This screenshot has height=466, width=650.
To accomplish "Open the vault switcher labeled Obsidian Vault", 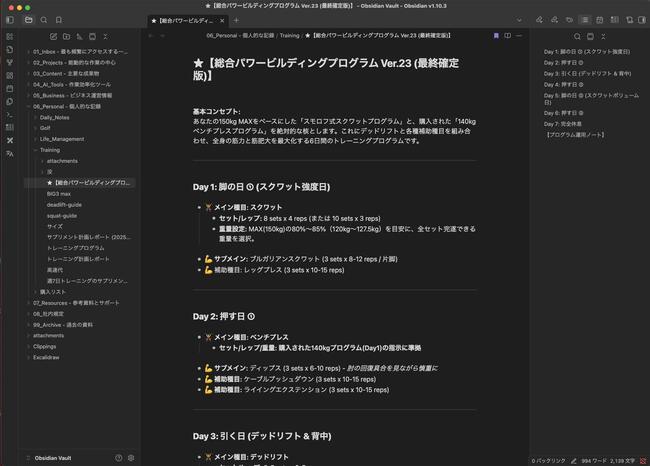I will 53,458.
